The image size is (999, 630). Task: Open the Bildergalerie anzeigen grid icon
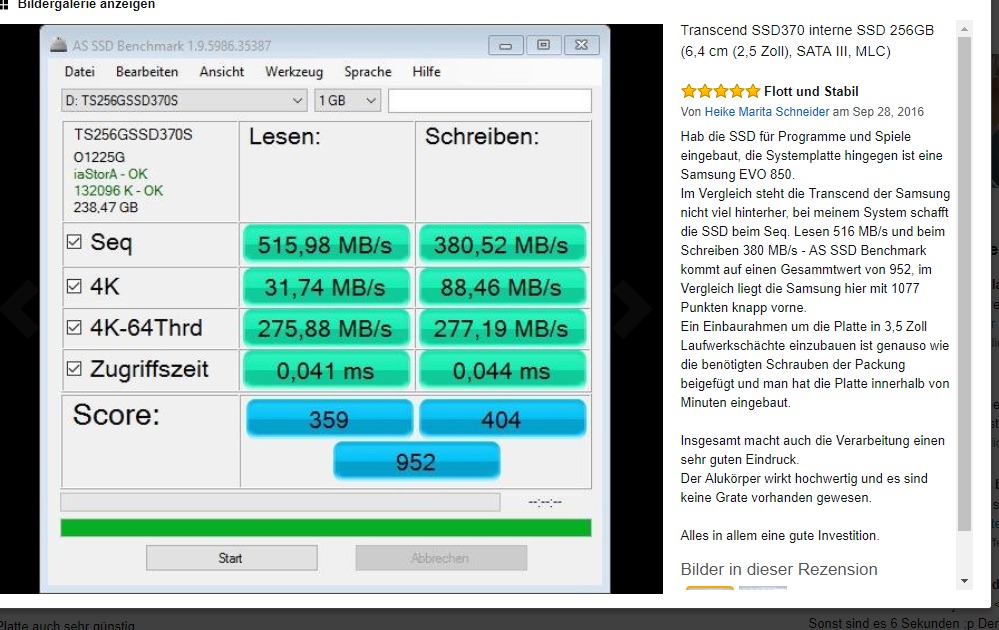point(4,4)
